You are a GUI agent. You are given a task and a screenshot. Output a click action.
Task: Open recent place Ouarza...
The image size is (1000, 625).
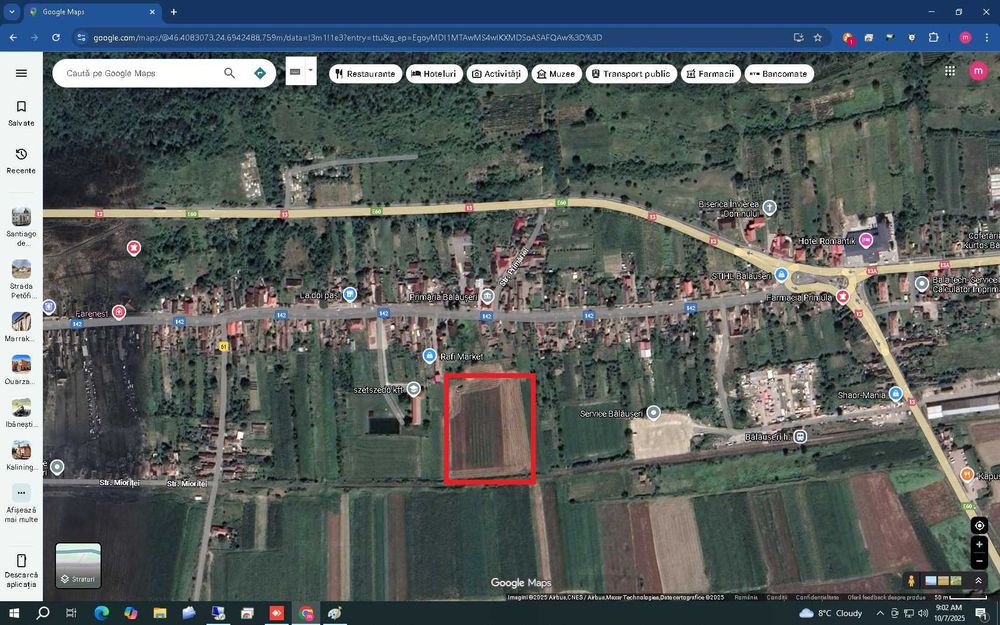point(21,370)
